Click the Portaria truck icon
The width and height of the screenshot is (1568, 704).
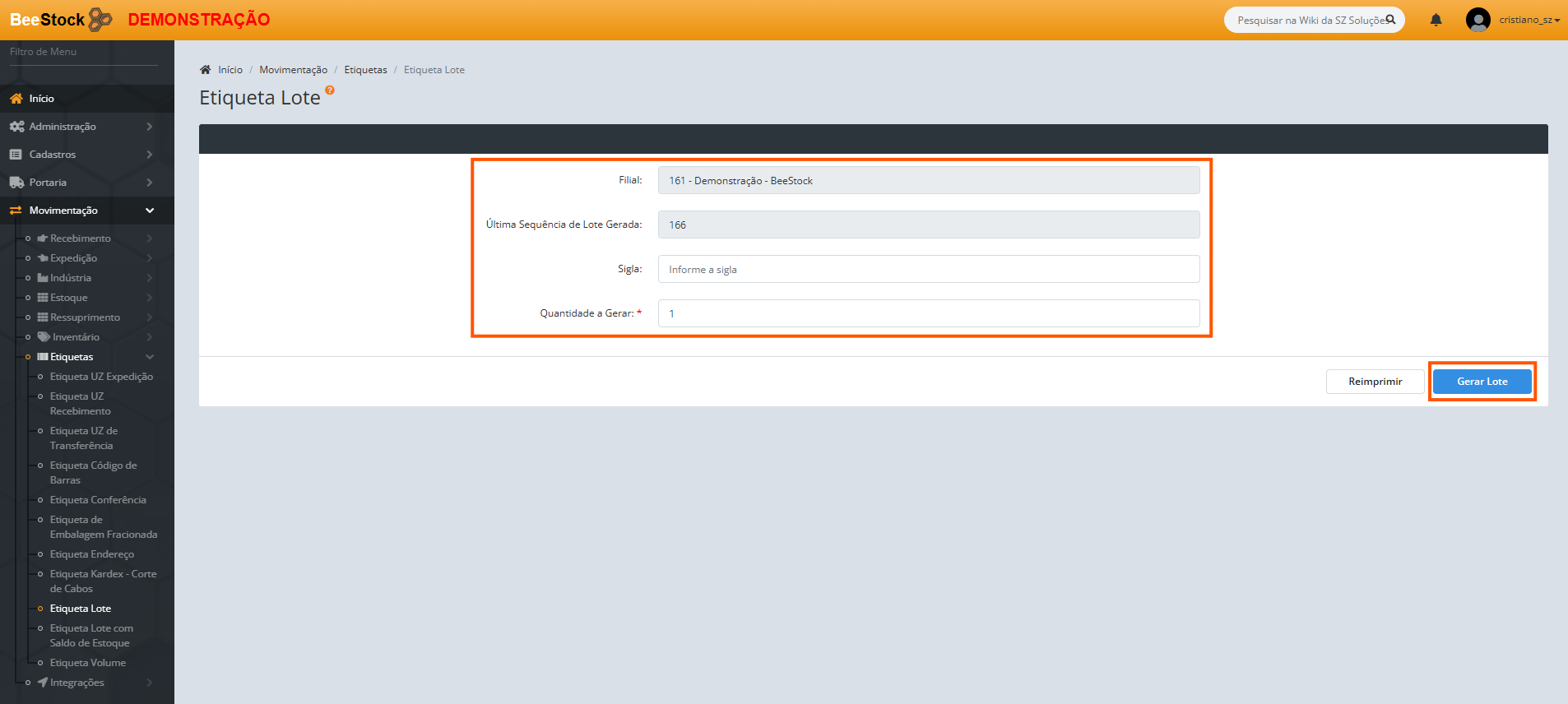tap(16, 183)
